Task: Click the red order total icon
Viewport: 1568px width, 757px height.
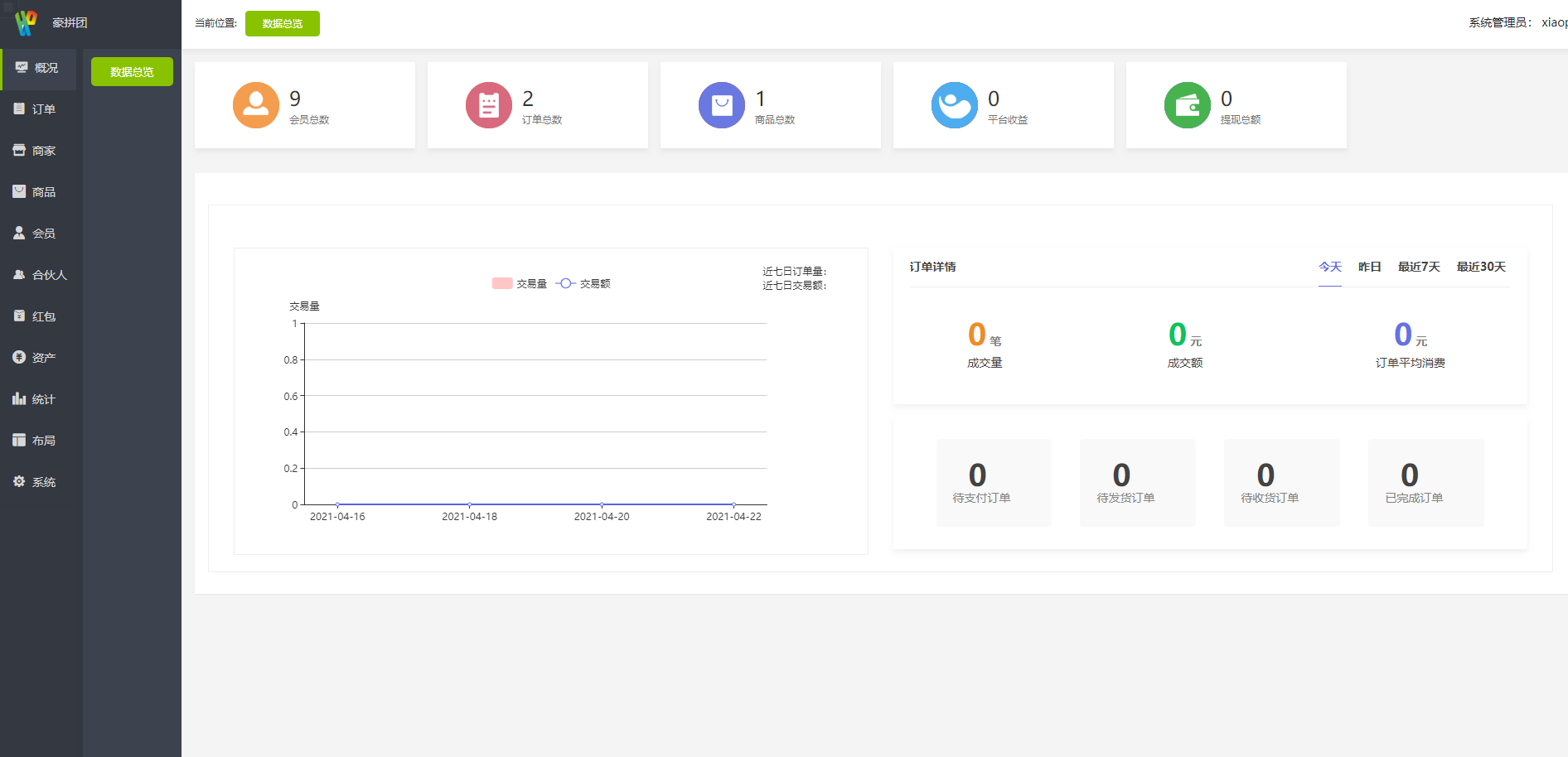Action: [x=488, y=105]
